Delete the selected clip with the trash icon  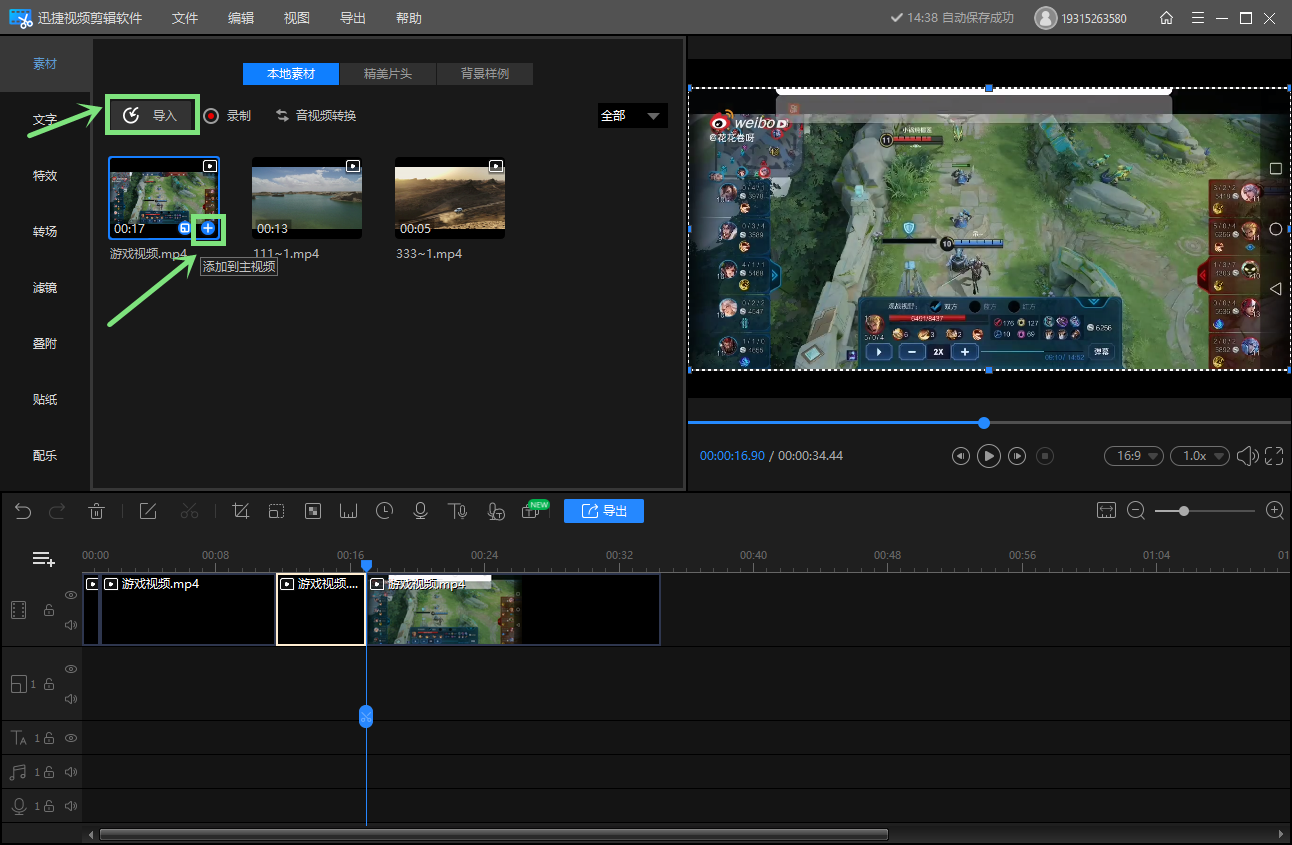tap(96, 512)
